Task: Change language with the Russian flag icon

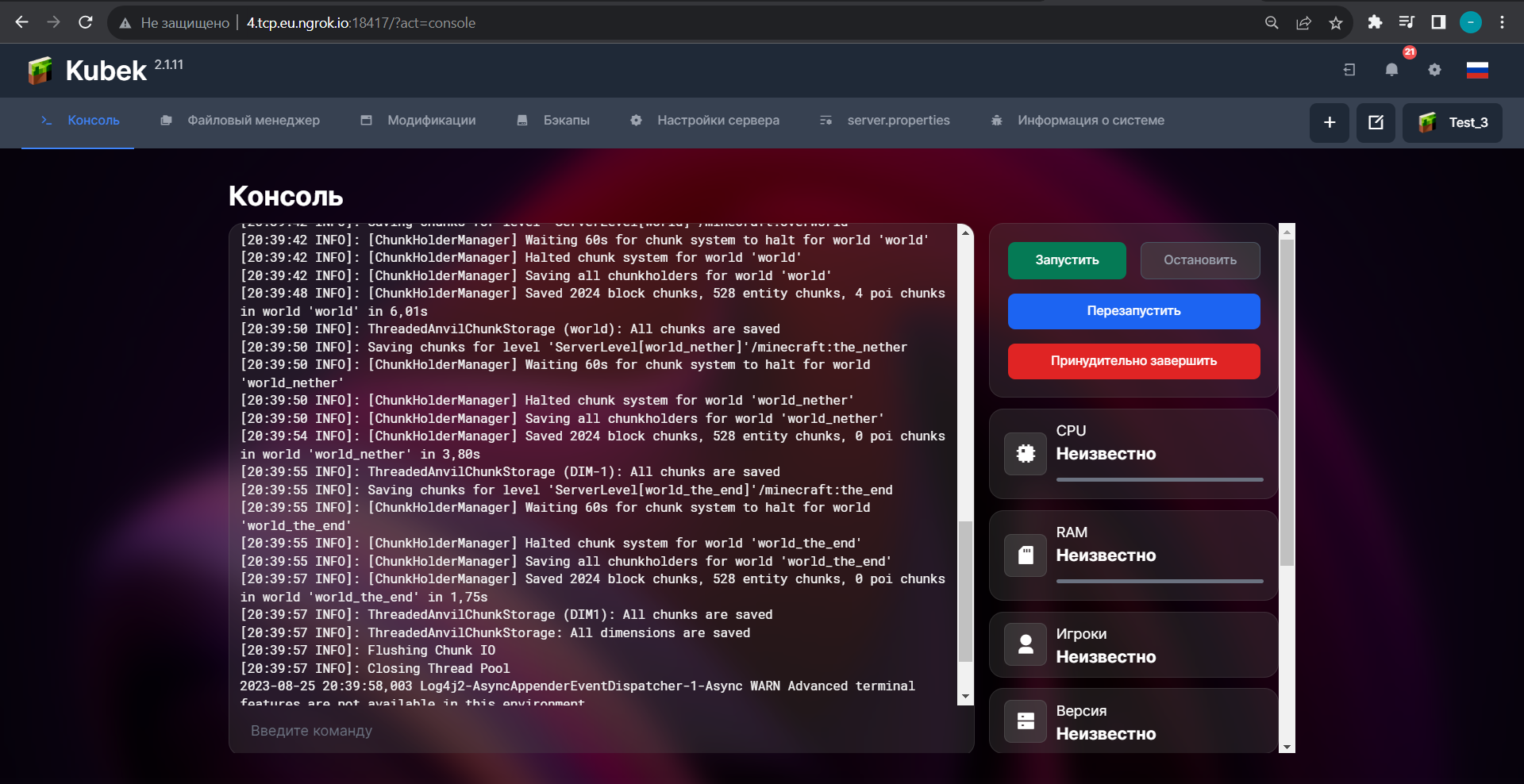Action: coord(1476,70)
